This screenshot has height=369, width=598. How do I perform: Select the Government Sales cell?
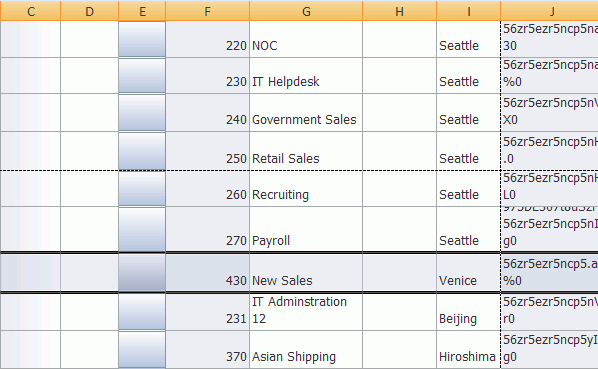(306, 113)
